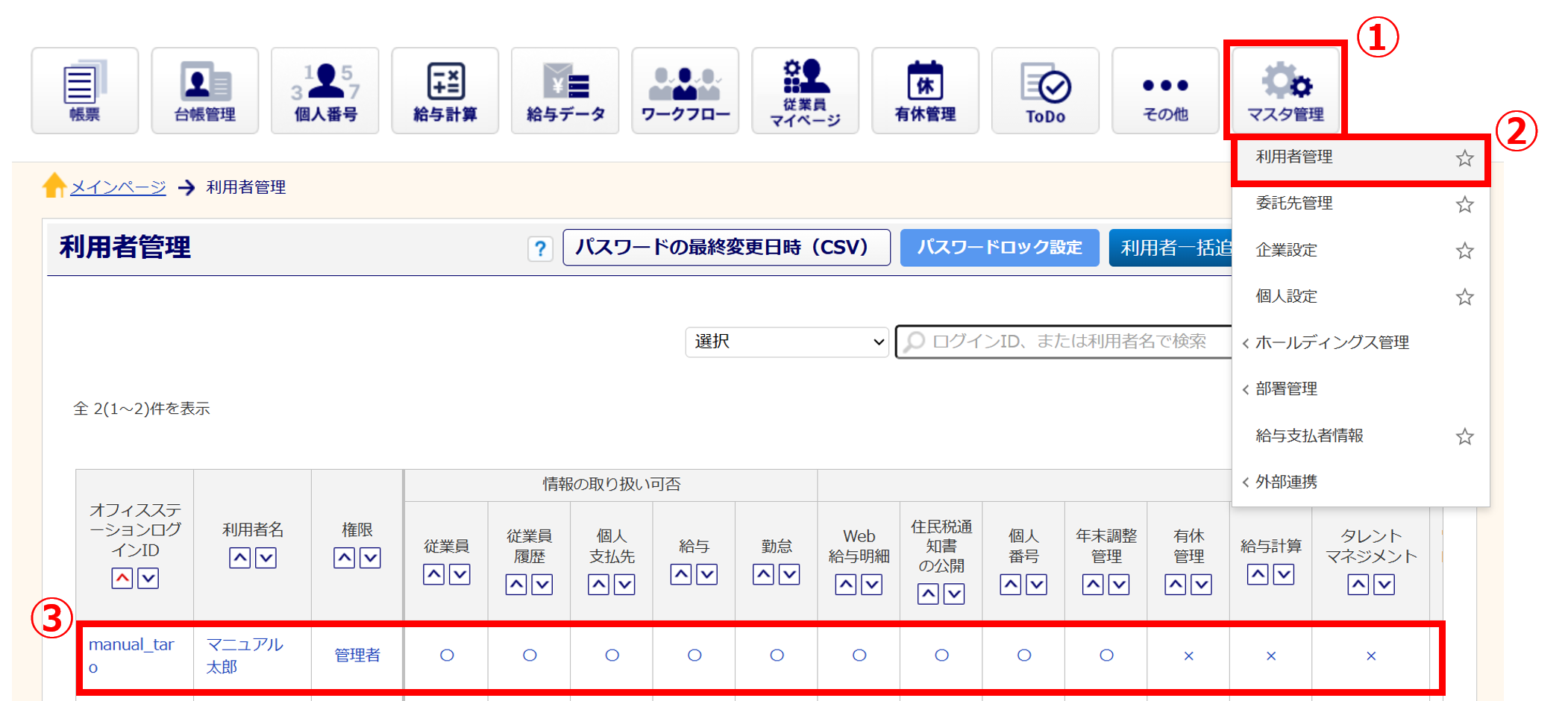Screen dimensions: 1568x701
Task: Go to メインページ breadcrumb link
Action: (x=118, y=187)
